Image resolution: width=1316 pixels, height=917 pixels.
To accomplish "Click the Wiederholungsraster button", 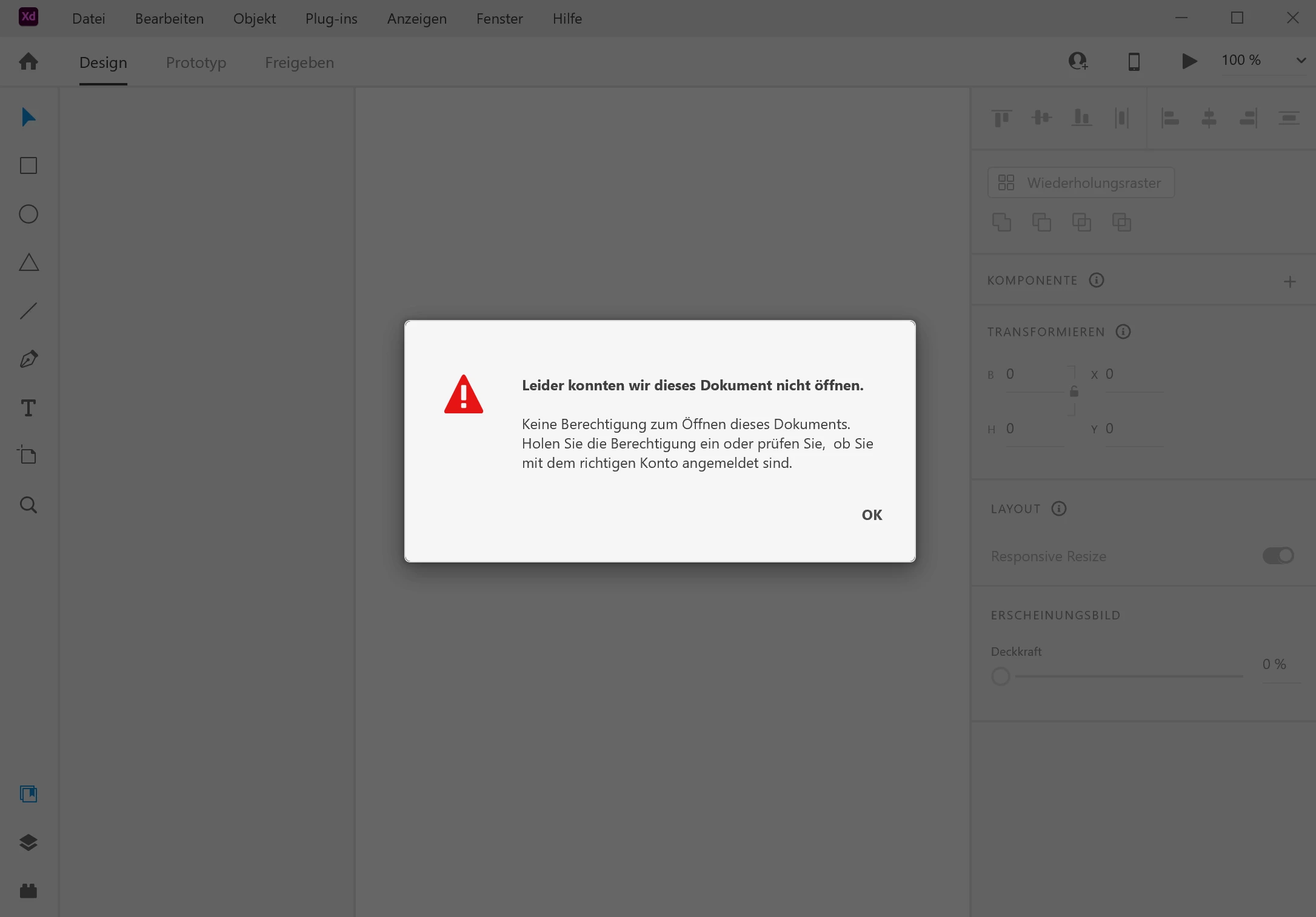I will tap(1081, 182).
